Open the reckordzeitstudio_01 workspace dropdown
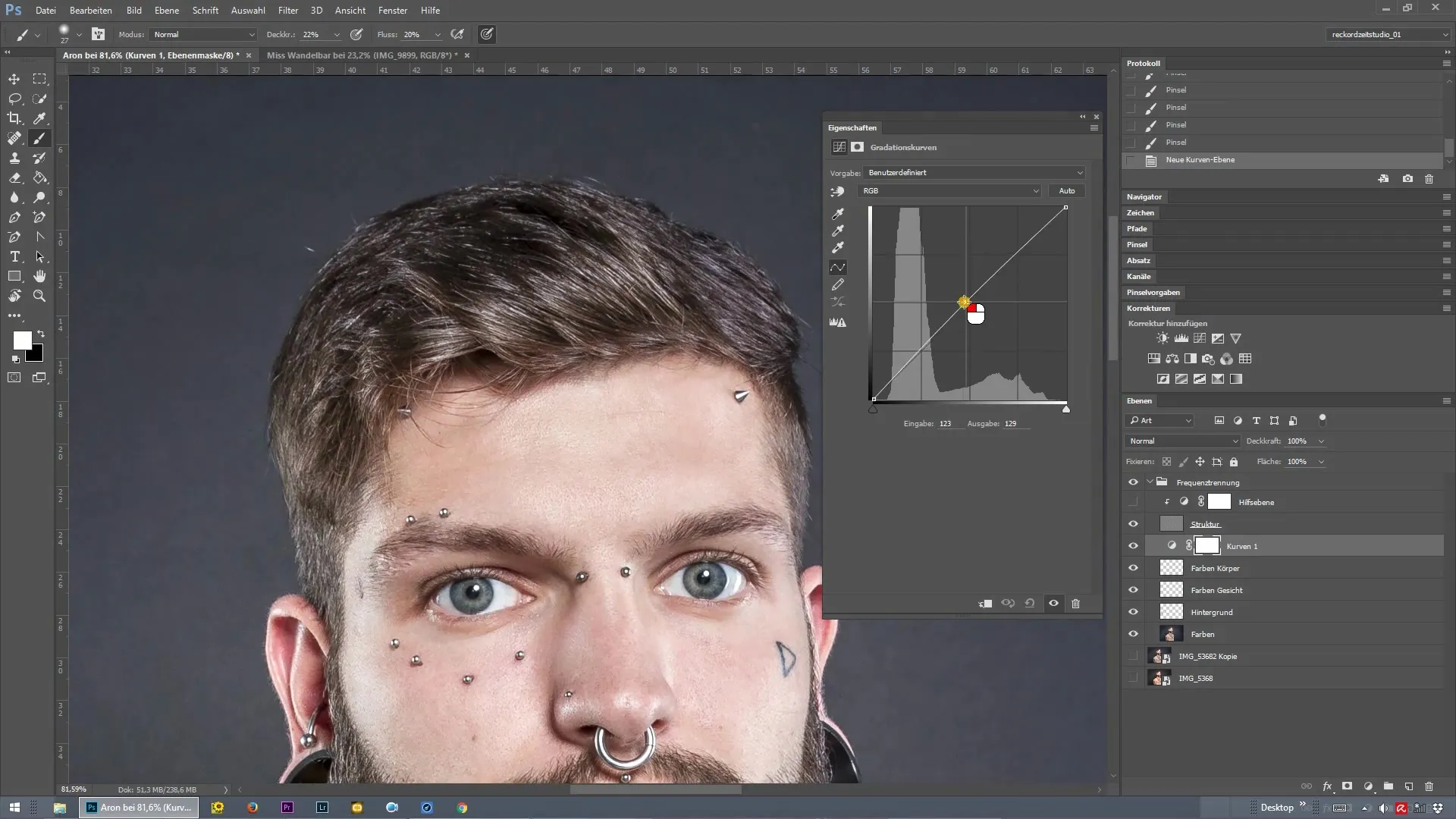Screen dimensions: 1456x819 coord(1389,34)
